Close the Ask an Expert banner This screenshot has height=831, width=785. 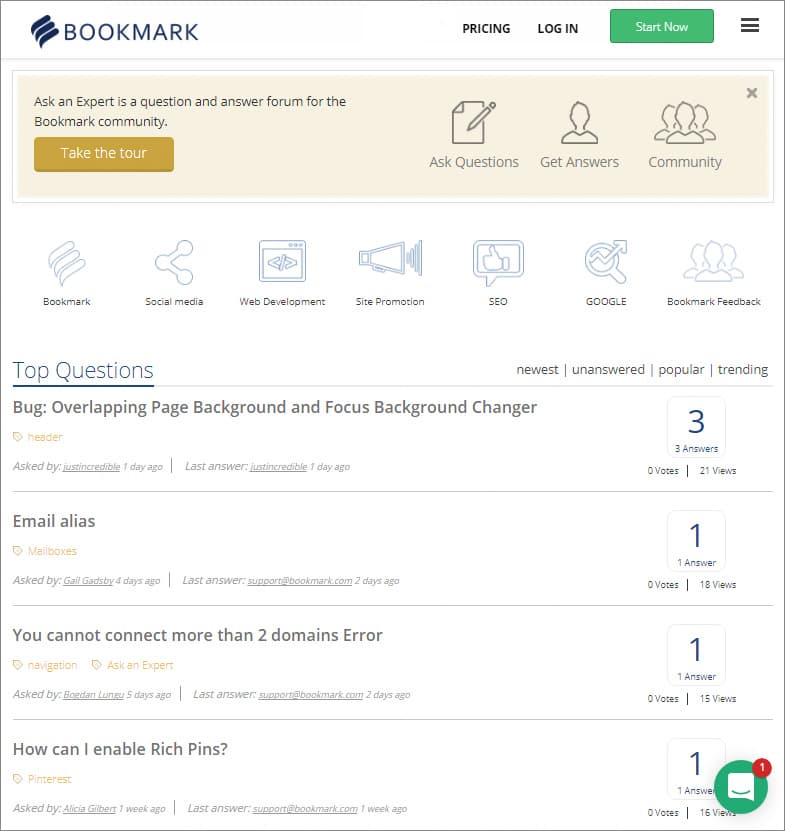752,93
